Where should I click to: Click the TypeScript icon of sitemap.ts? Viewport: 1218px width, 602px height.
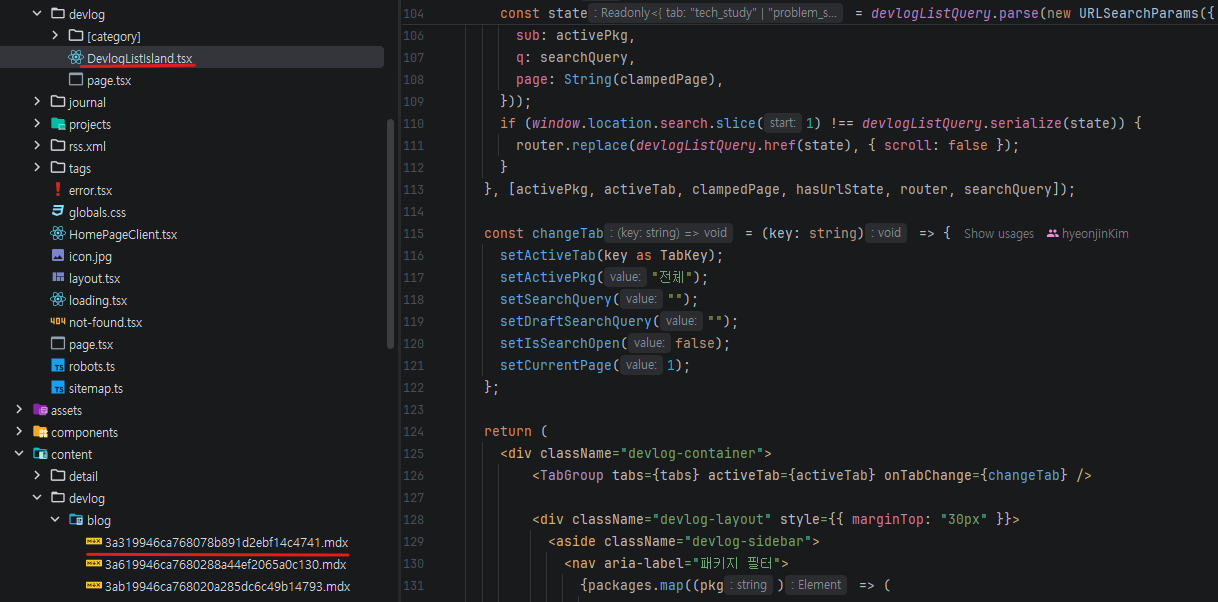point(58,388)
